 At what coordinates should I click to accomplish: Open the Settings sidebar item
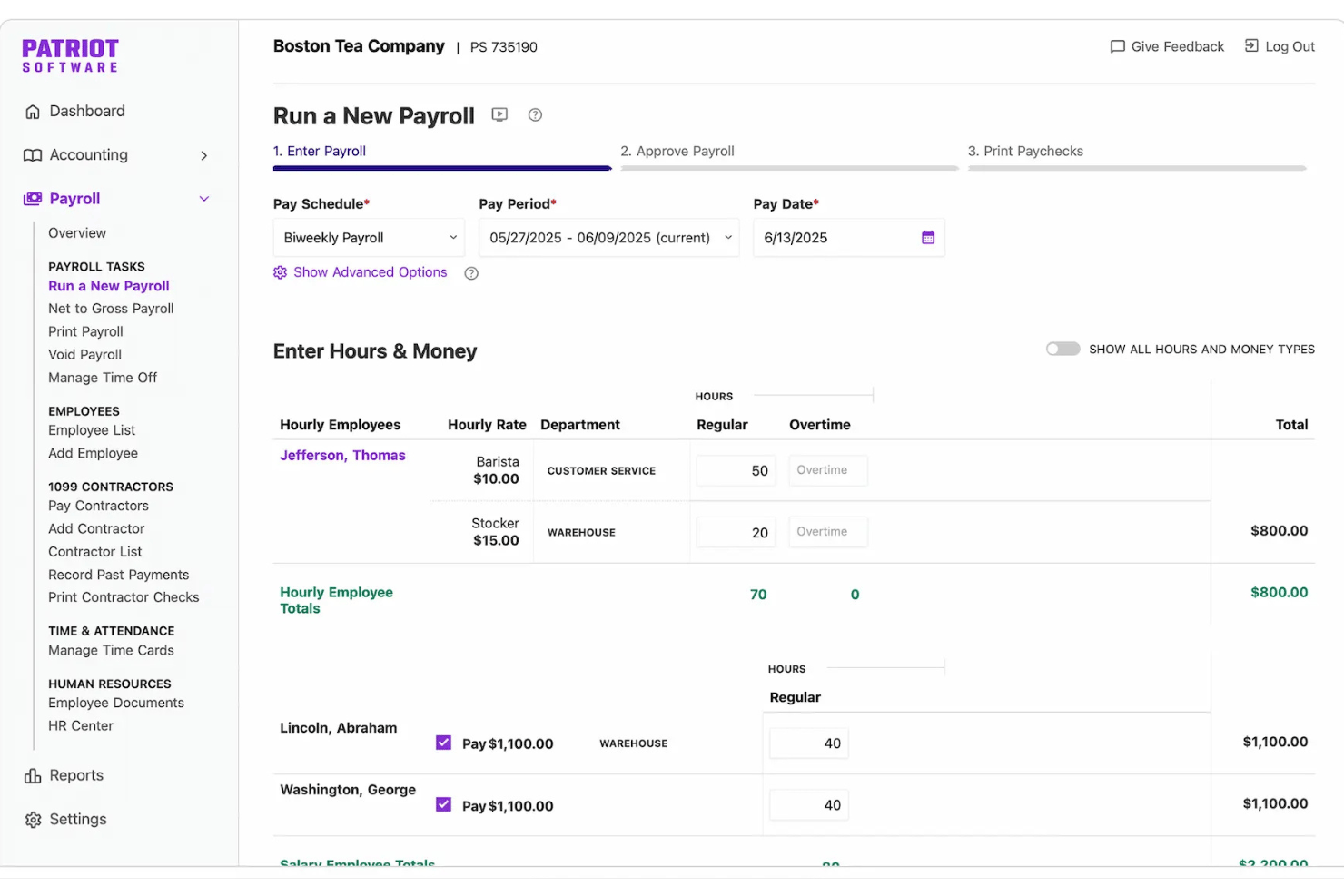[78, 819]
